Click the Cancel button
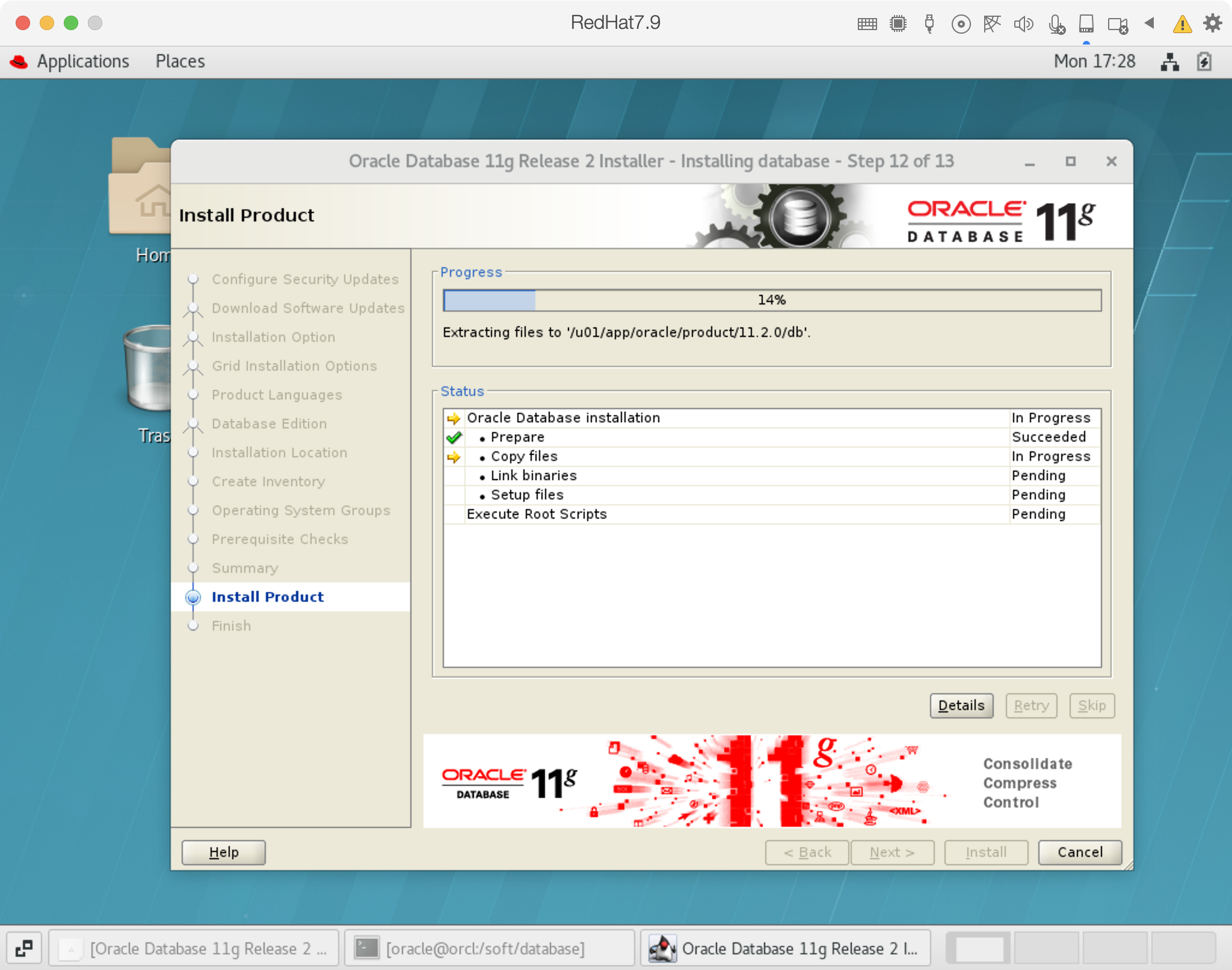Viewport: 1232px width, 970px height. pyautogui.click(x=1079, y=852)
